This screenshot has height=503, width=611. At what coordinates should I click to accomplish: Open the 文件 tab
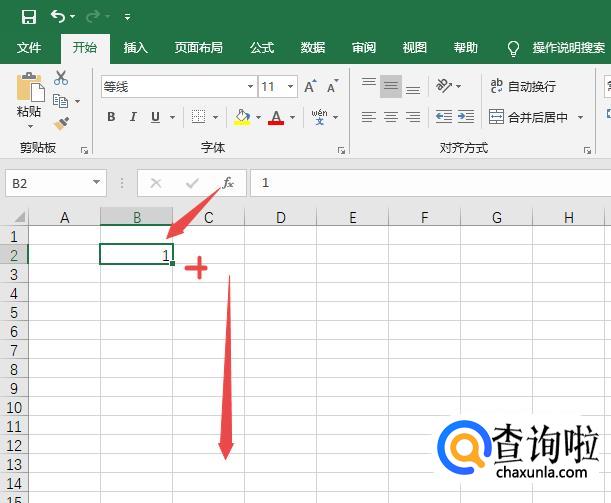(29, 48)
